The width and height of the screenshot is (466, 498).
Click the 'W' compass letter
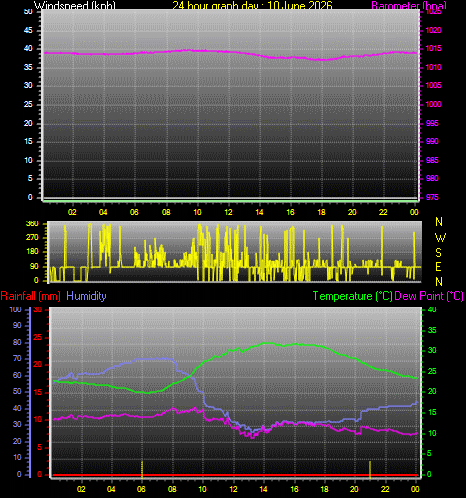point(440,238)
